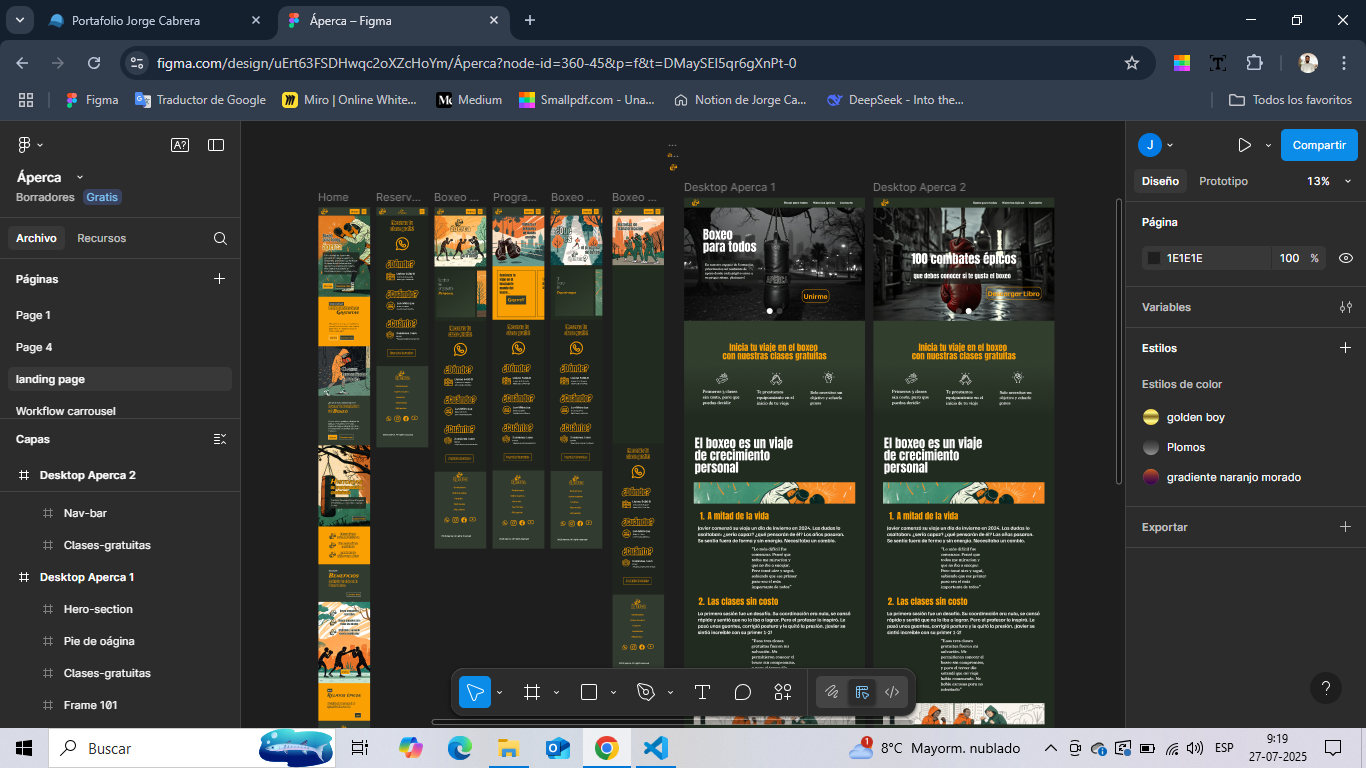Screen dimensions: 1366x768
Task: Open variables settings icon
Action: tap(1346, 307)
